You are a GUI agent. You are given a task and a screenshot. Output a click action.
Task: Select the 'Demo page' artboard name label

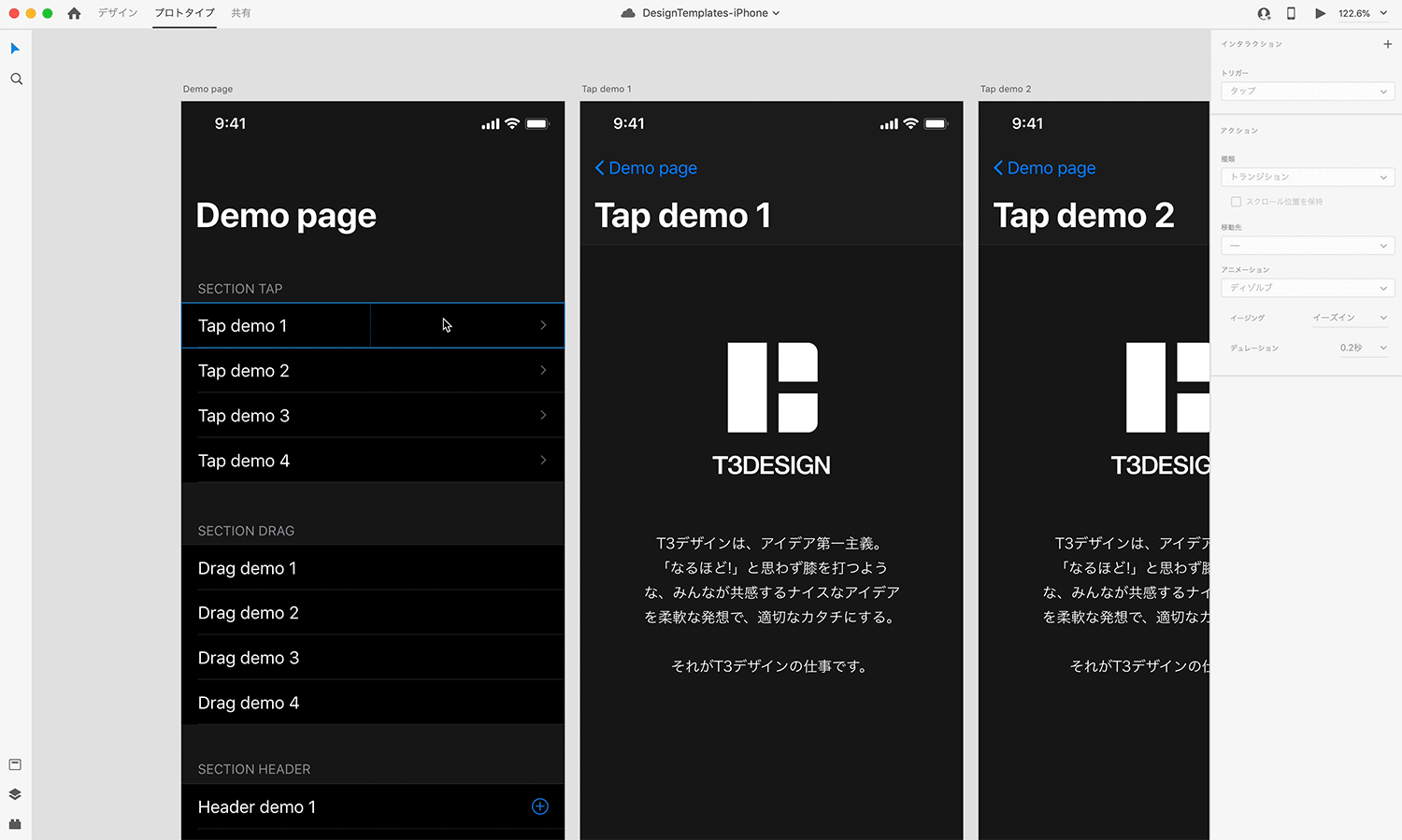tap(208, 89)
